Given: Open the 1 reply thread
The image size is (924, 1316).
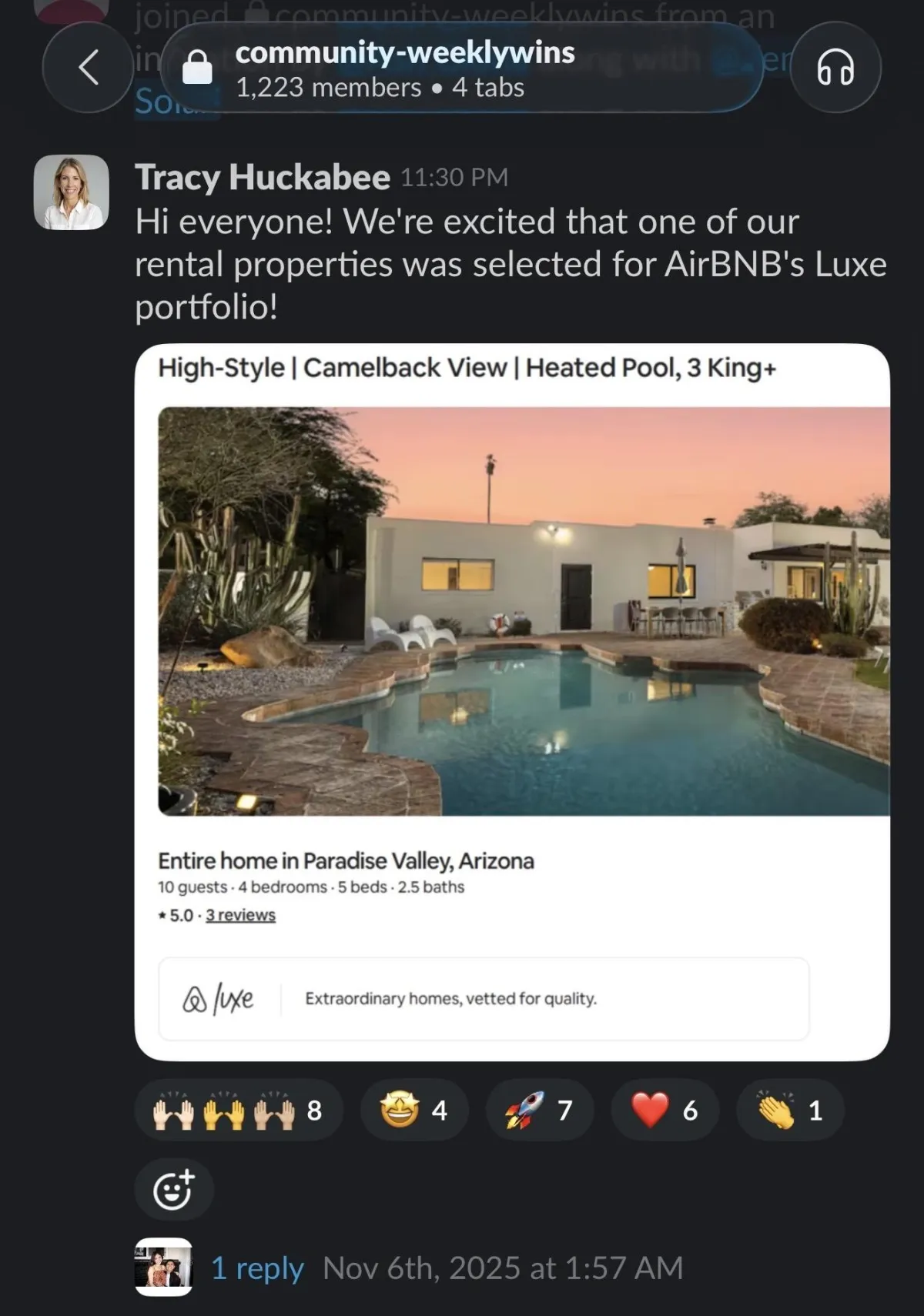Looking at the screenshot, I should click(x=257, y=1268).
